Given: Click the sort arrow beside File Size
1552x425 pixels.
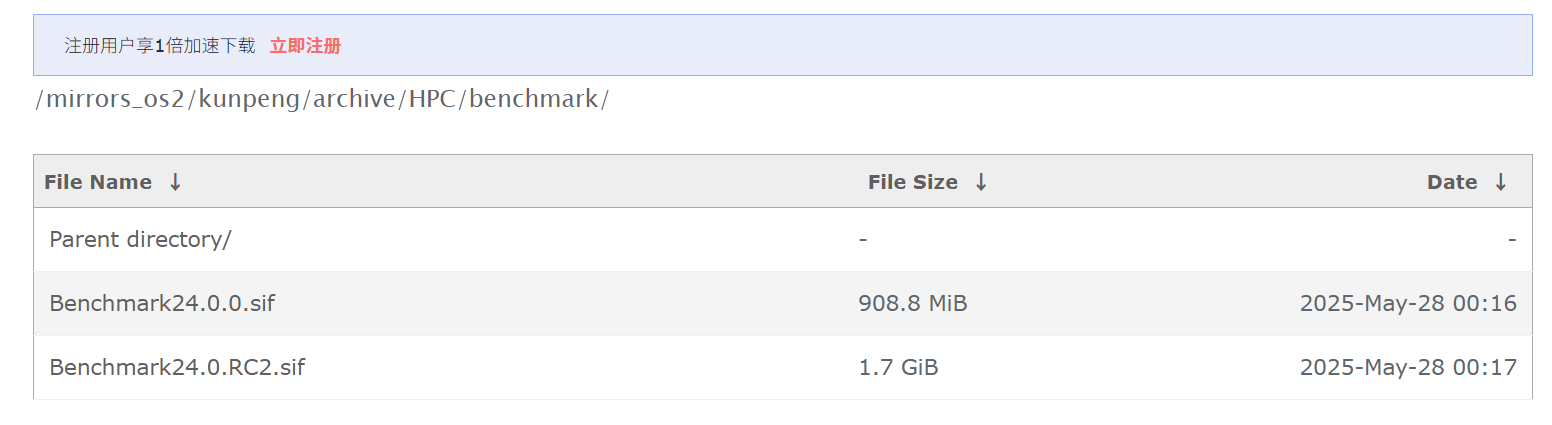Looking at the screenshot, I should [x=981, y=182].
